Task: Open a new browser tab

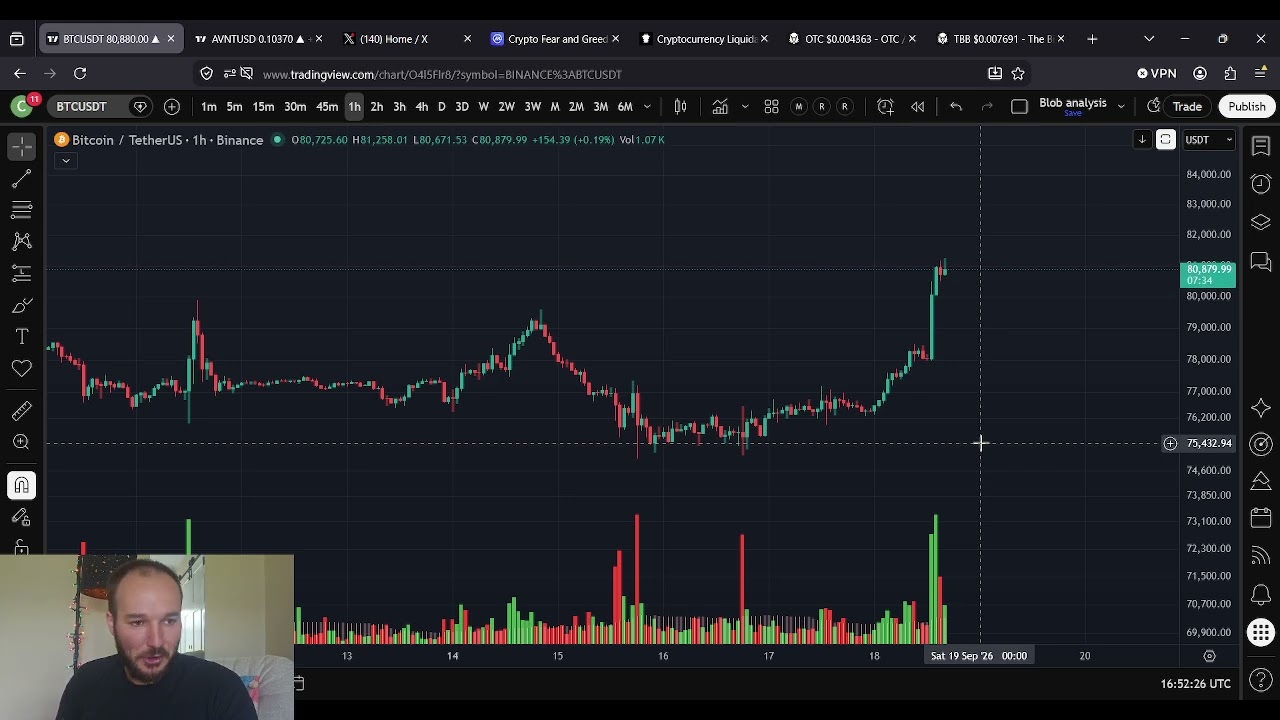Action: 1092,39
